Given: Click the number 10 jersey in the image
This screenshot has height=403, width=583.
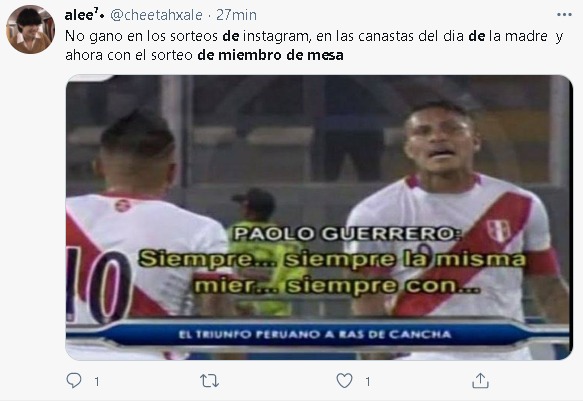Looking at the screenshot, I should pyautogui.click(x=99, y=284).
